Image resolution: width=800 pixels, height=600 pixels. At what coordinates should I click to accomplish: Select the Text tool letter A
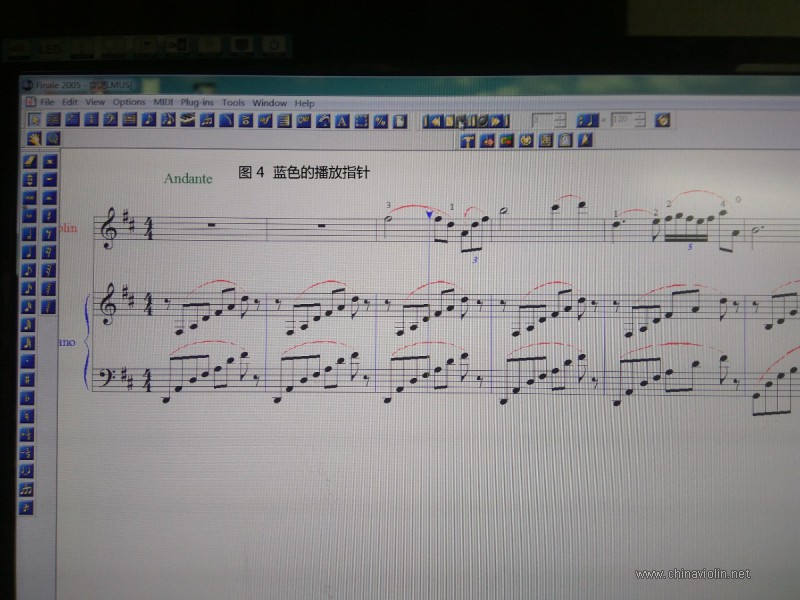[x=342, y=120]
